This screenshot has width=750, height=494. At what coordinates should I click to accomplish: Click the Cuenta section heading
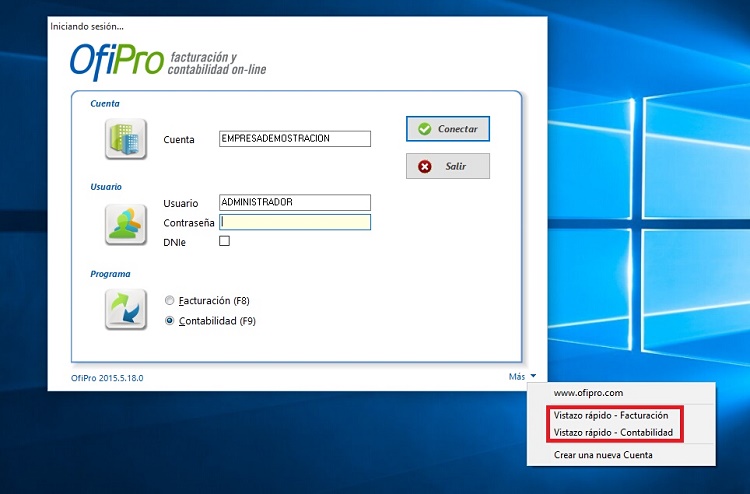105,104
